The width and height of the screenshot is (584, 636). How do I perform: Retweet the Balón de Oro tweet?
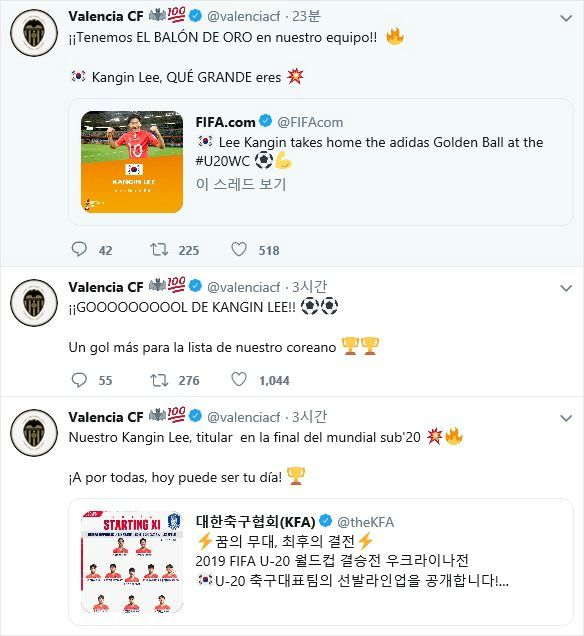coord(159,249)
